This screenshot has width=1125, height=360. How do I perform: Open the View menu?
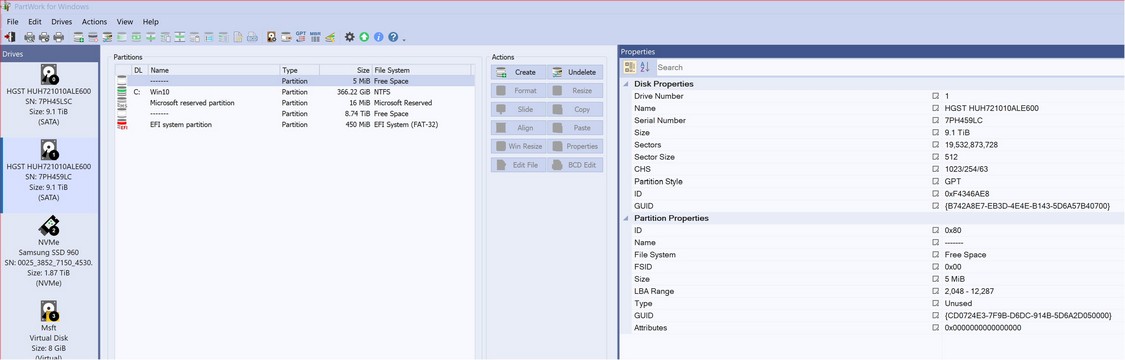(125, 22)
